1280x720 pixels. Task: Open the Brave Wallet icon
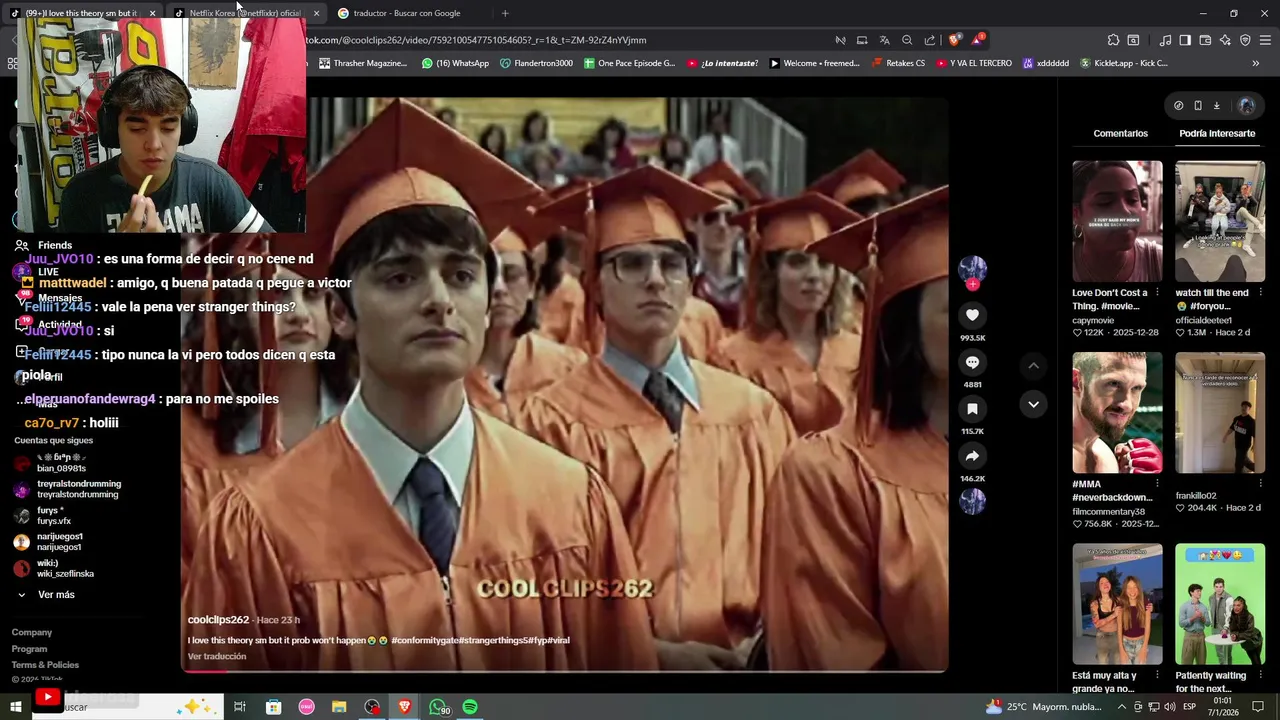click(1205, 40)
